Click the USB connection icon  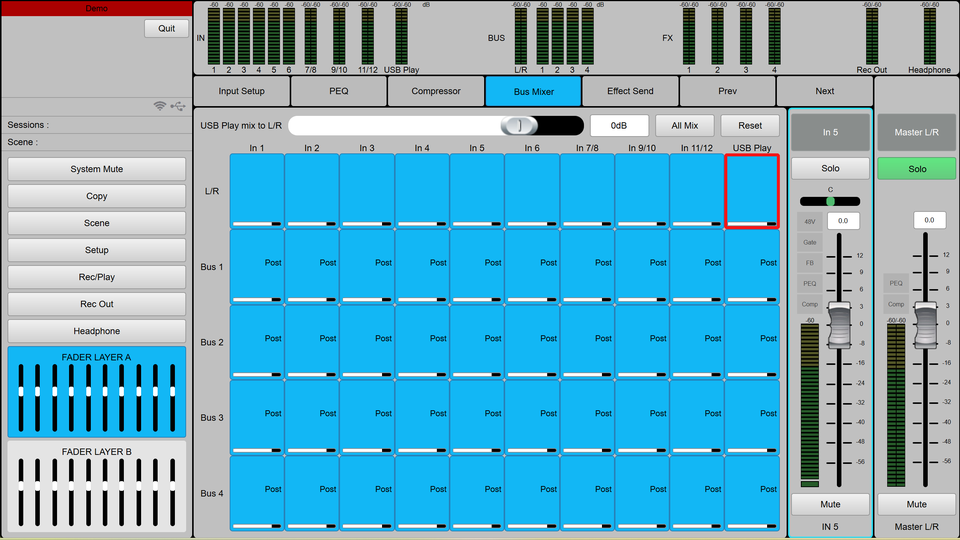pos(178,106)
